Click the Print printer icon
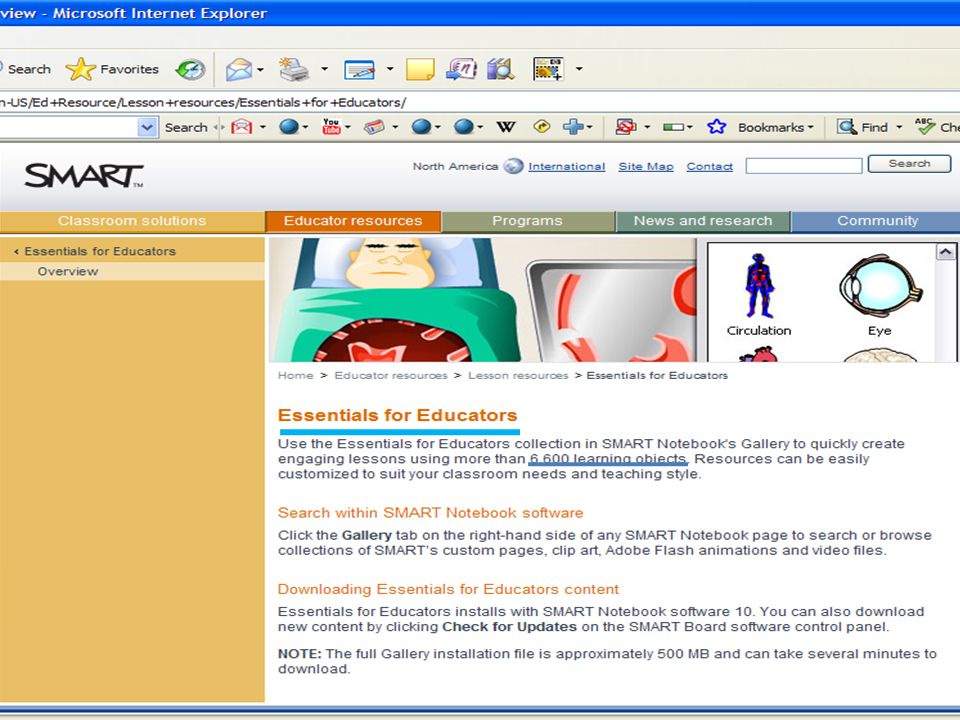 (294, 69)
